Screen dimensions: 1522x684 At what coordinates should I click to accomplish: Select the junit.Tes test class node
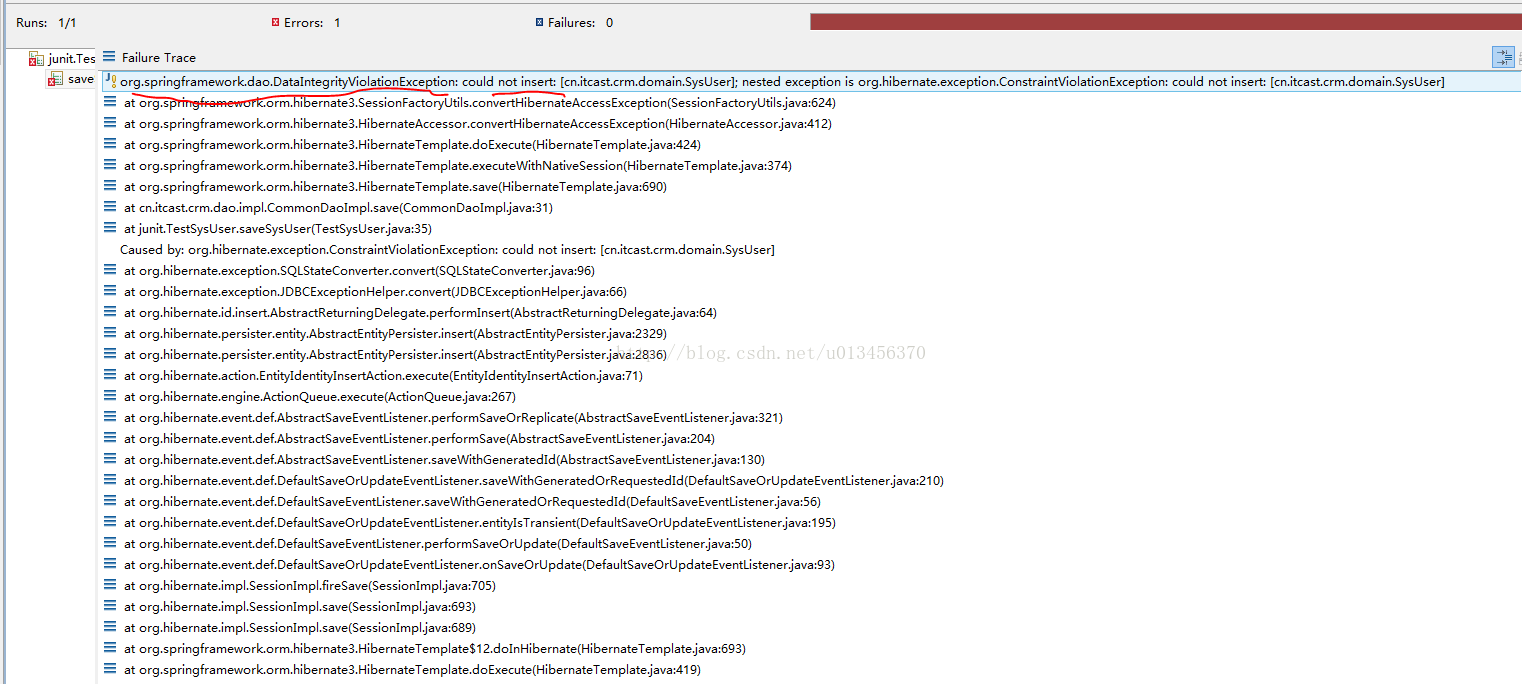[63, 59]
